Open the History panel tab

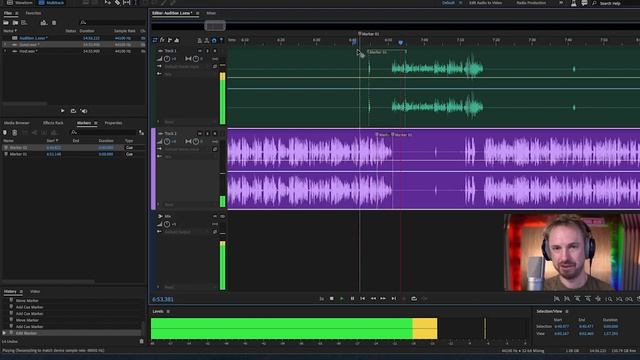pos(10,291)
